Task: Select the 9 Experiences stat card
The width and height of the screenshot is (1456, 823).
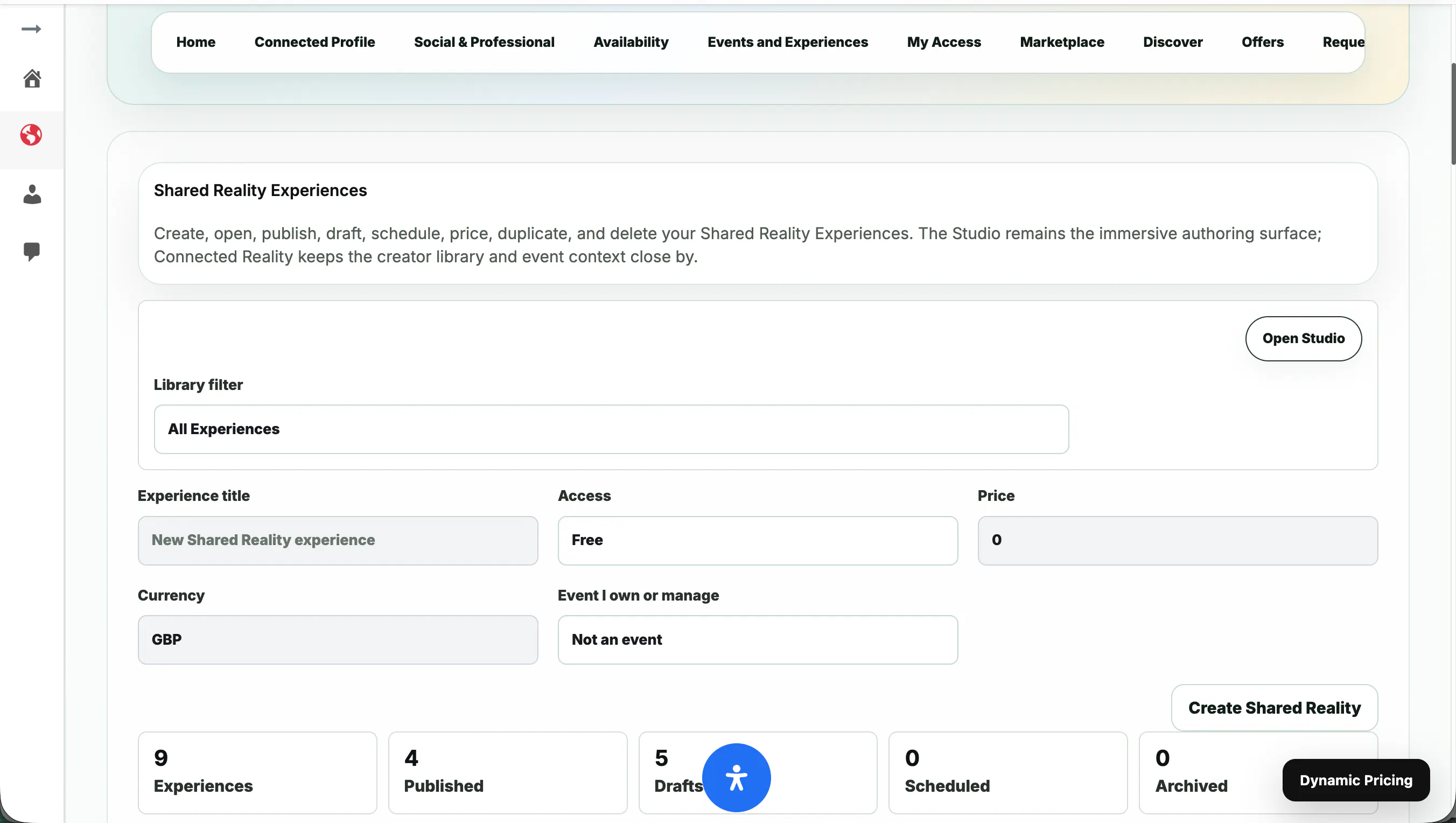Action: pyautogui.click(x=257, y=773)
